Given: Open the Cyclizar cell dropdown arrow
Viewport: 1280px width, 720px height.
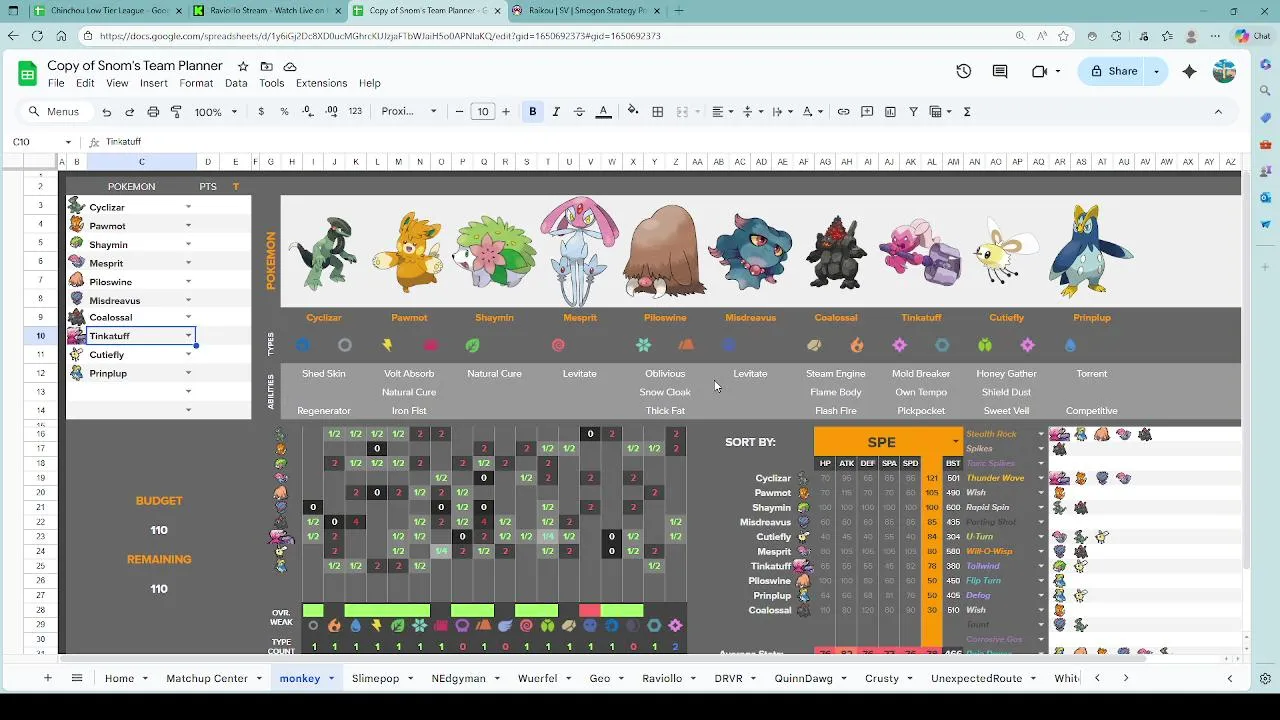Looking at the screenshot, I should [188, 207].
